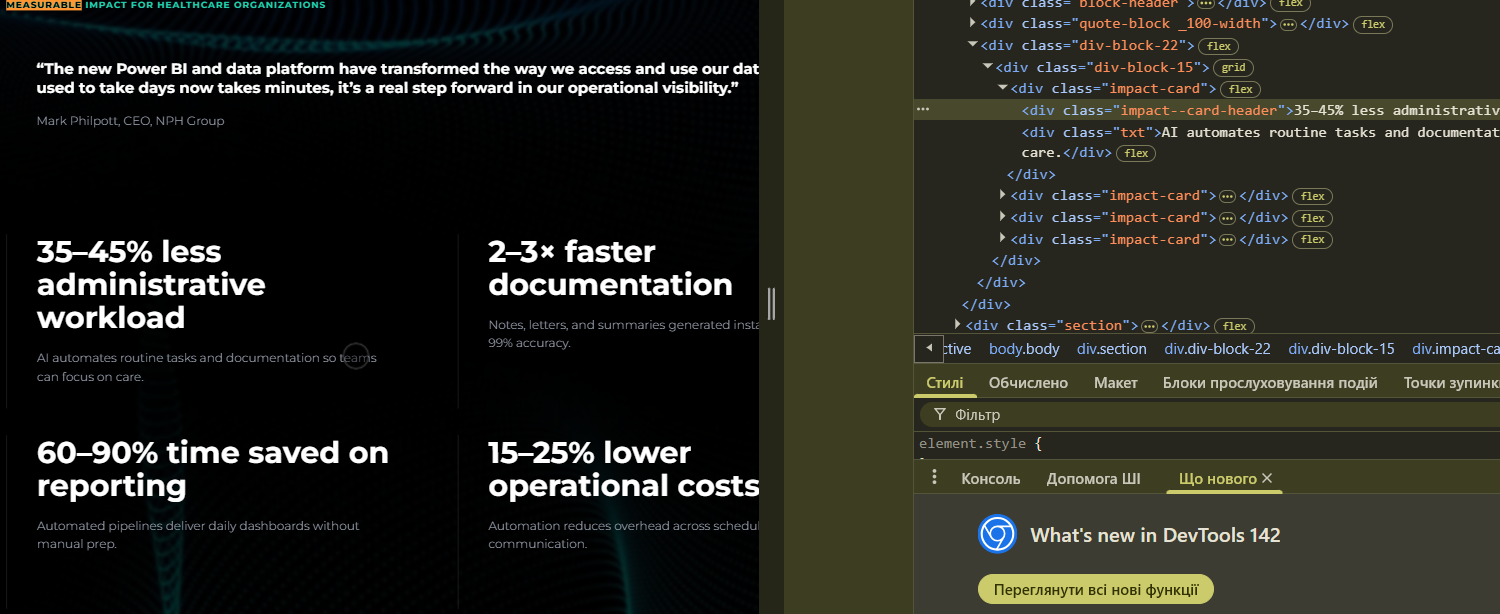Open the Блоки прослуховування подій tab
The height and width of the screenshot is (614, 1500).
tap(1270, 383)
